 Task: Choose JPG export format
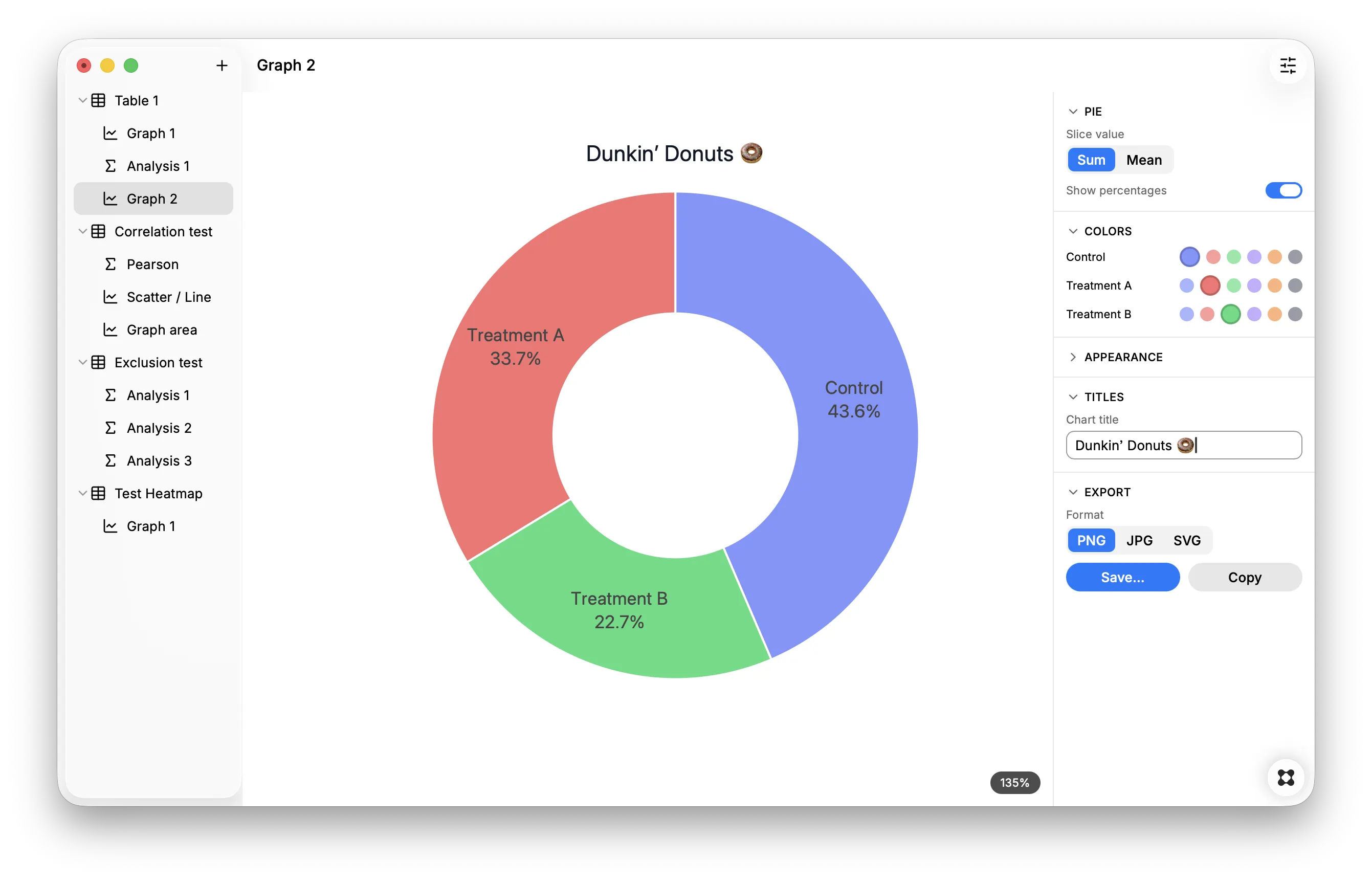[x=1139, y=540]
